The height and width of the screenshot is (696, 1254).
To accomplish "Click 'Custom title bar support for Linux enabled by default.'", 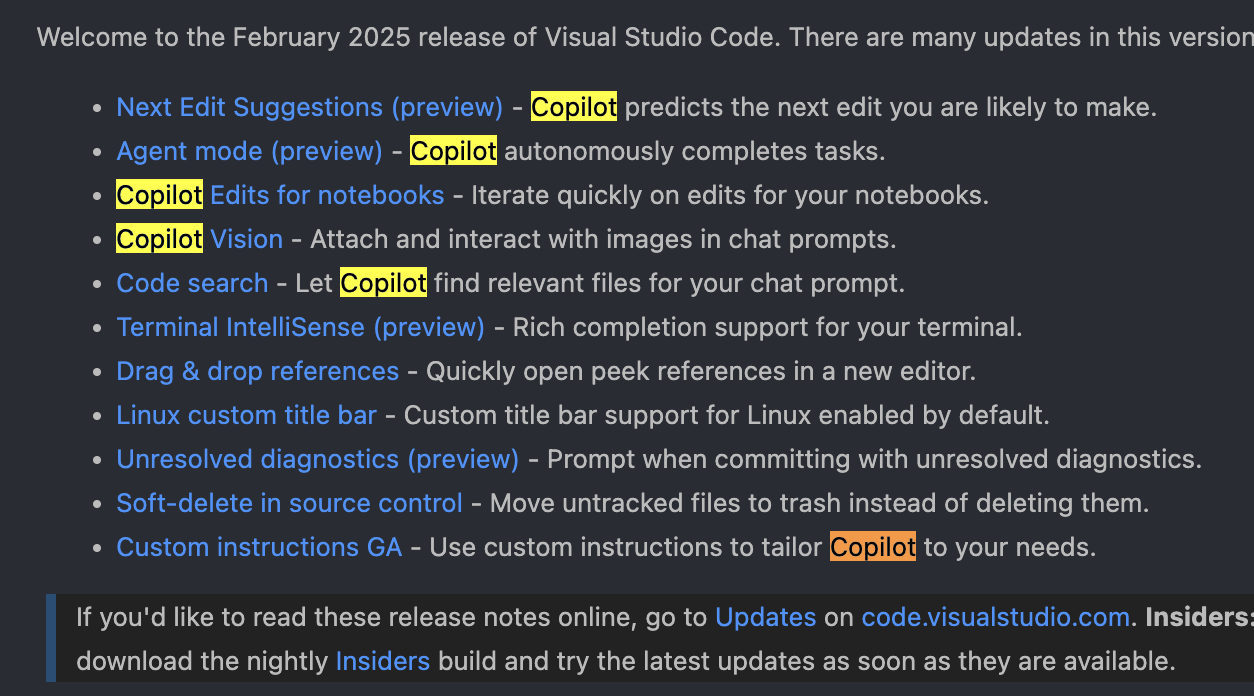I will (727, 415).
